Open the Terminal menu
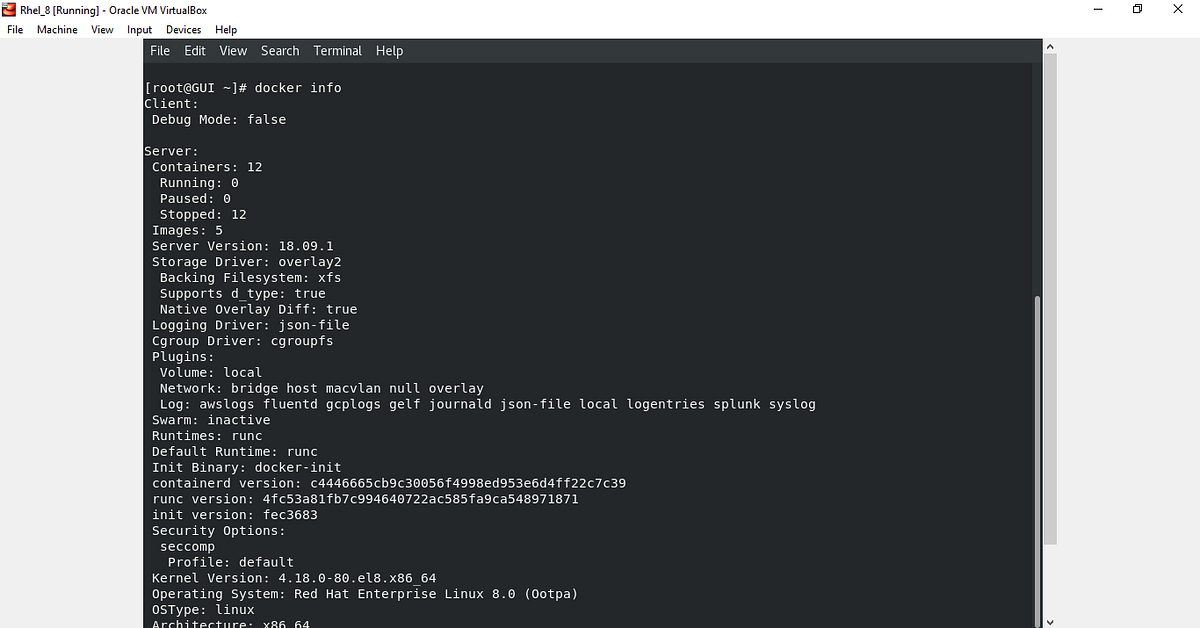The width and height of the screenshot is (1200, 628). point(337,50)
